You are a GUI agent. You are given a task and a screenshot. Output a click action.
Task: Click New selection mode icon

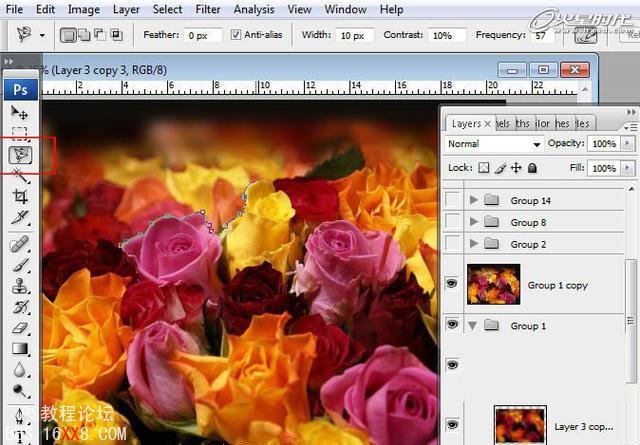click(x=68, y=35)
